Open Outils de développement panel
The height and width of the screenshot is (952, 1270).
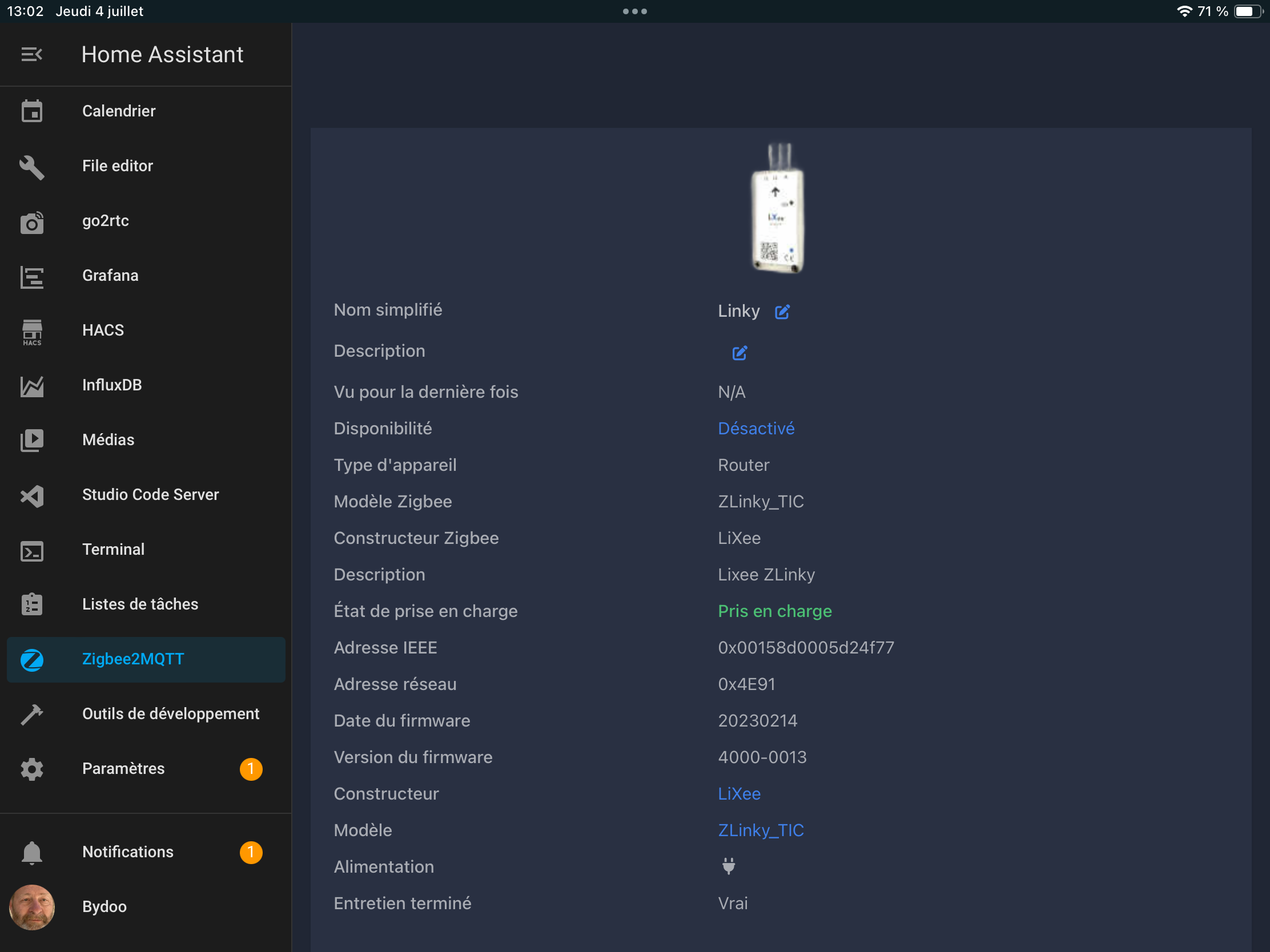[171, 714]
